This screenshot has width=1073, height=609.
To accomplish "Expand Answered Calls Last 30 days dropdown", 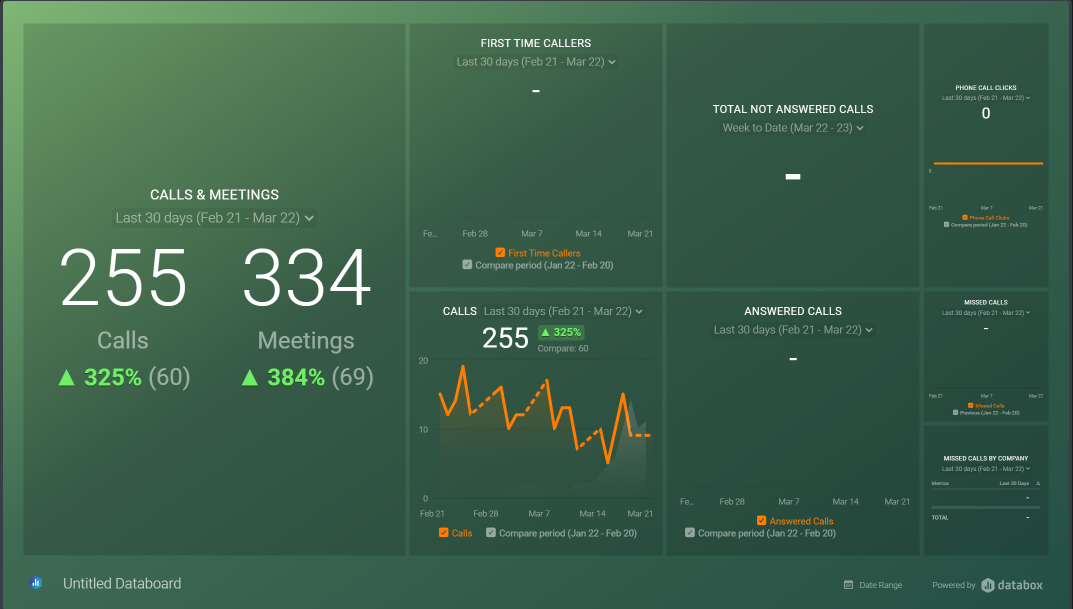I will 868,330.
